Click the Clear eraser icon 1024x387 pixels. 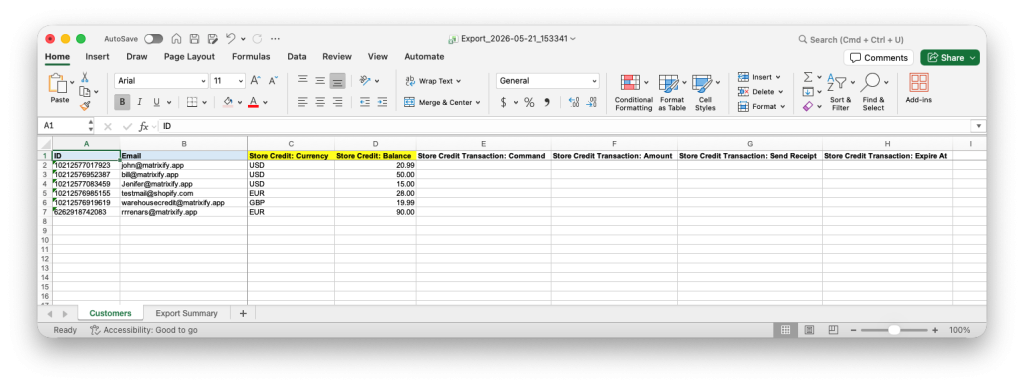808,106
